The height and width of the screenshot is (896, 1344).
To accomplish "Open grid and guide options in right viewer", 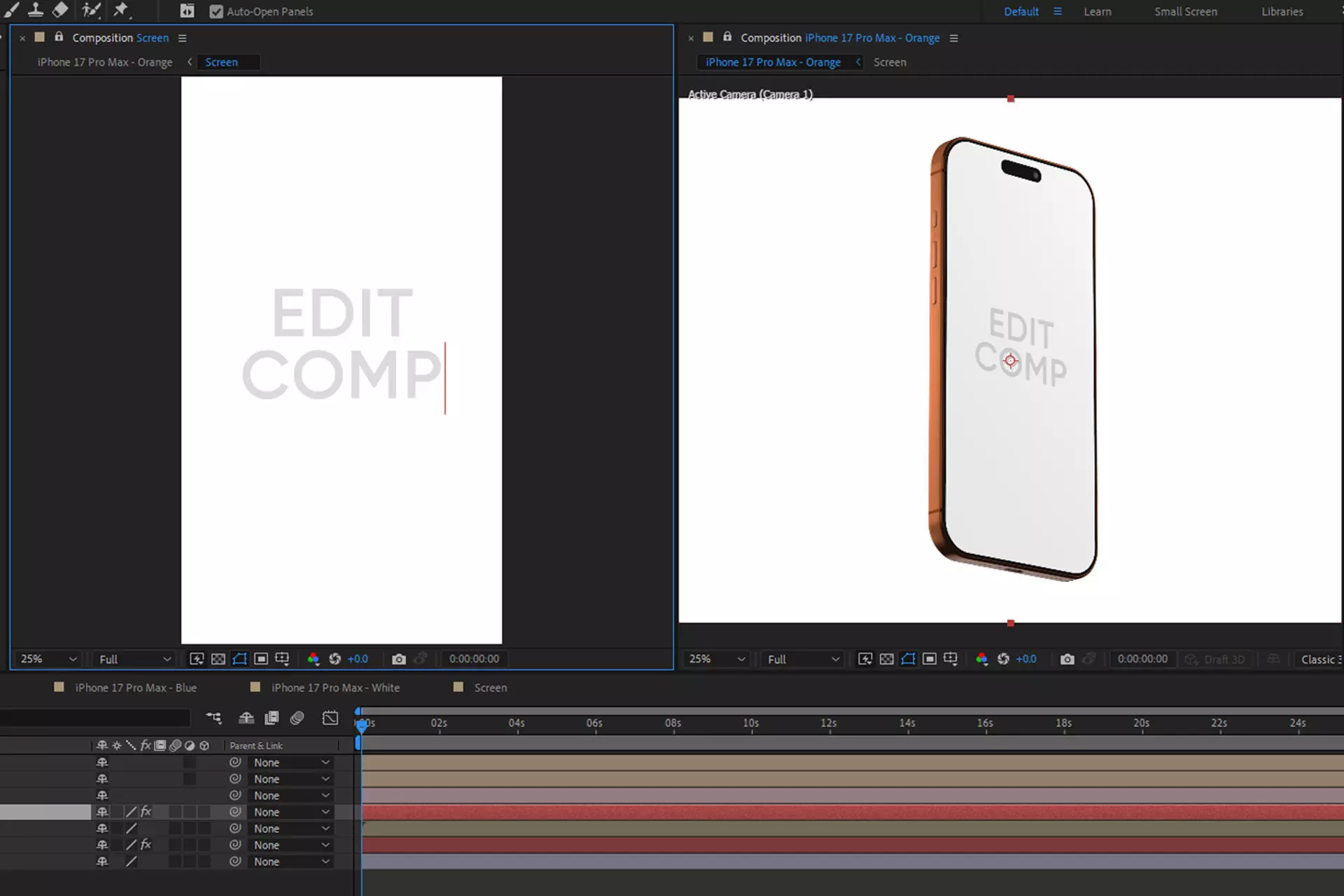I will 951,659.
